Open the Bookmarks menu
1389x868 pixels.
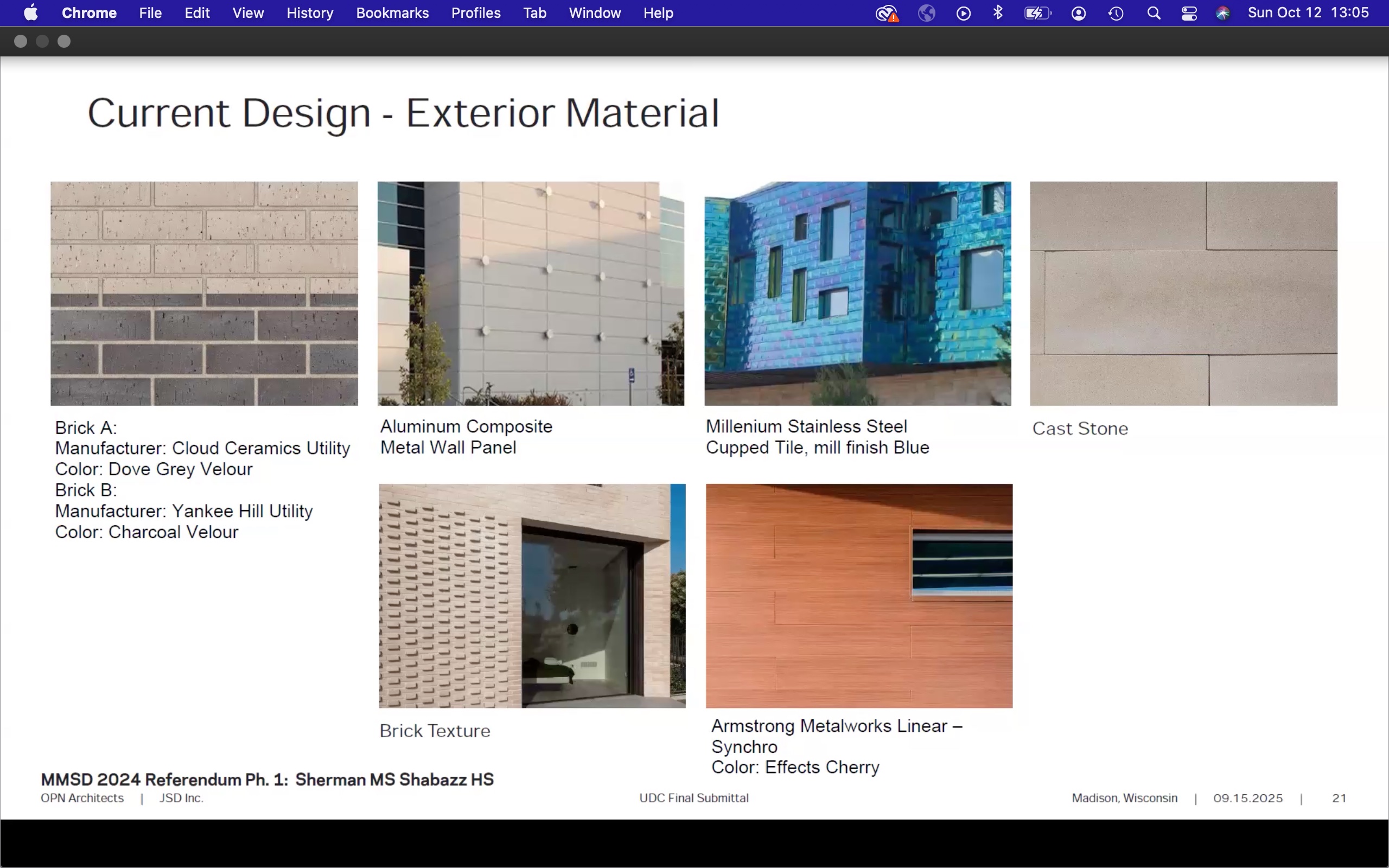392,12
